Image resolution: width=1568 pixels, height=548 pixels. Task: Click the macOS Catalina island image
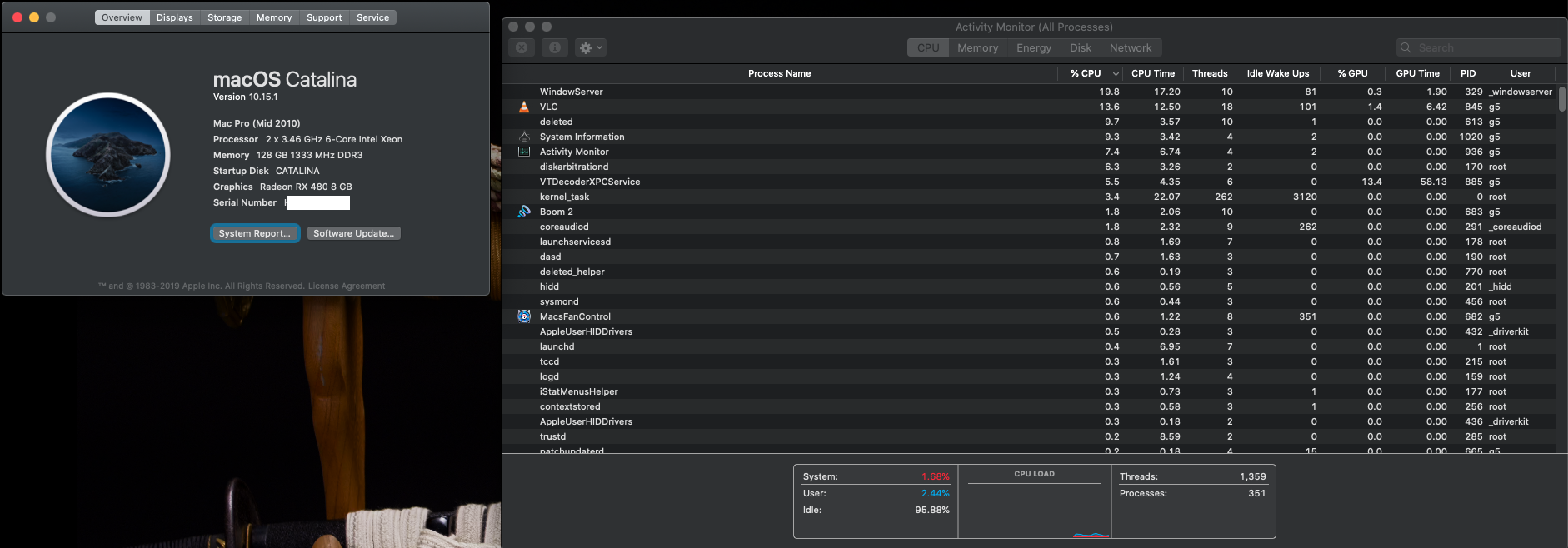[x=108, y=155]
